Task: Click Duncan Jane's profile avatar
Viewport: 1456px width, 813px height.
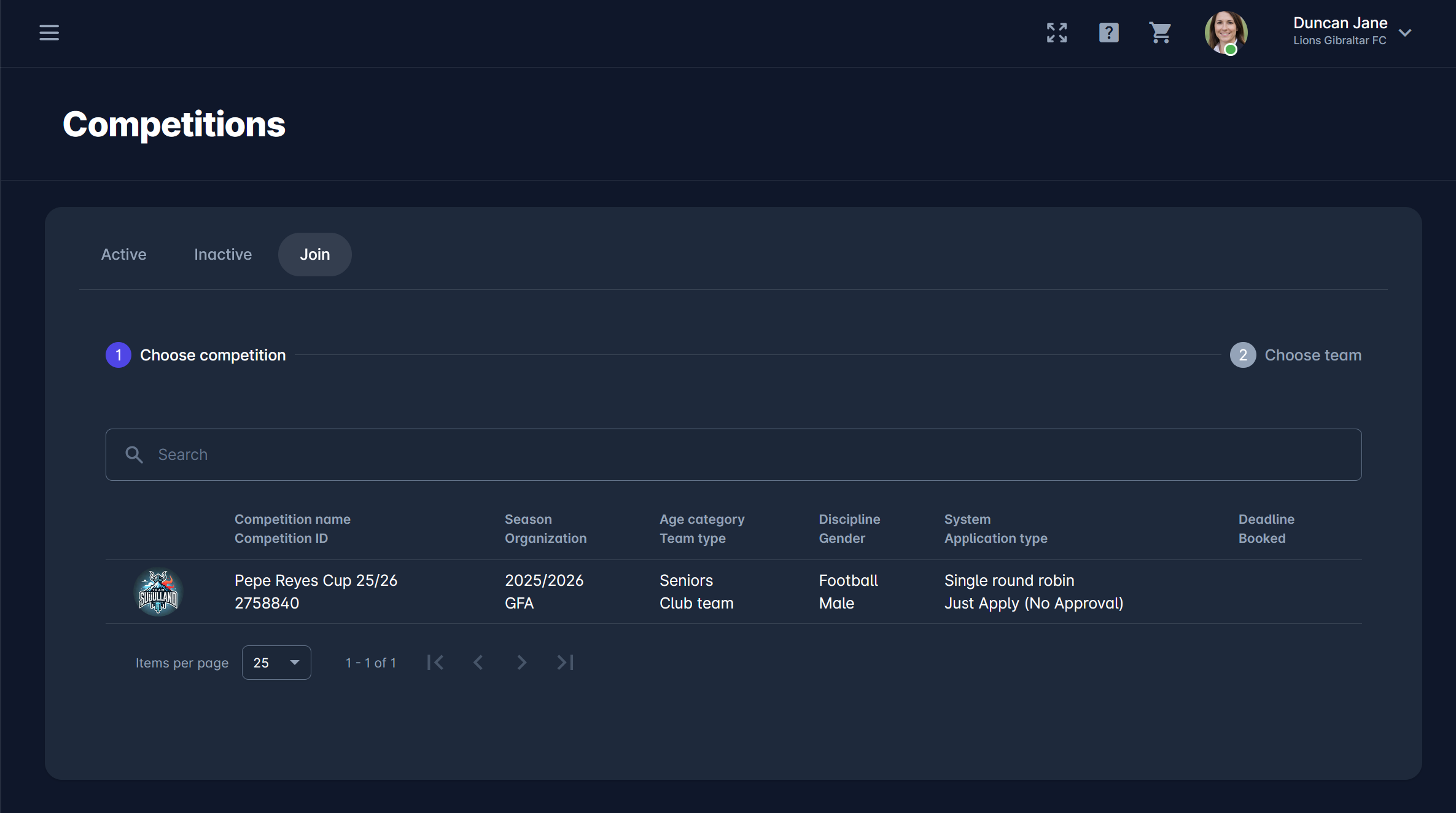Action: tap(1226, 33)
